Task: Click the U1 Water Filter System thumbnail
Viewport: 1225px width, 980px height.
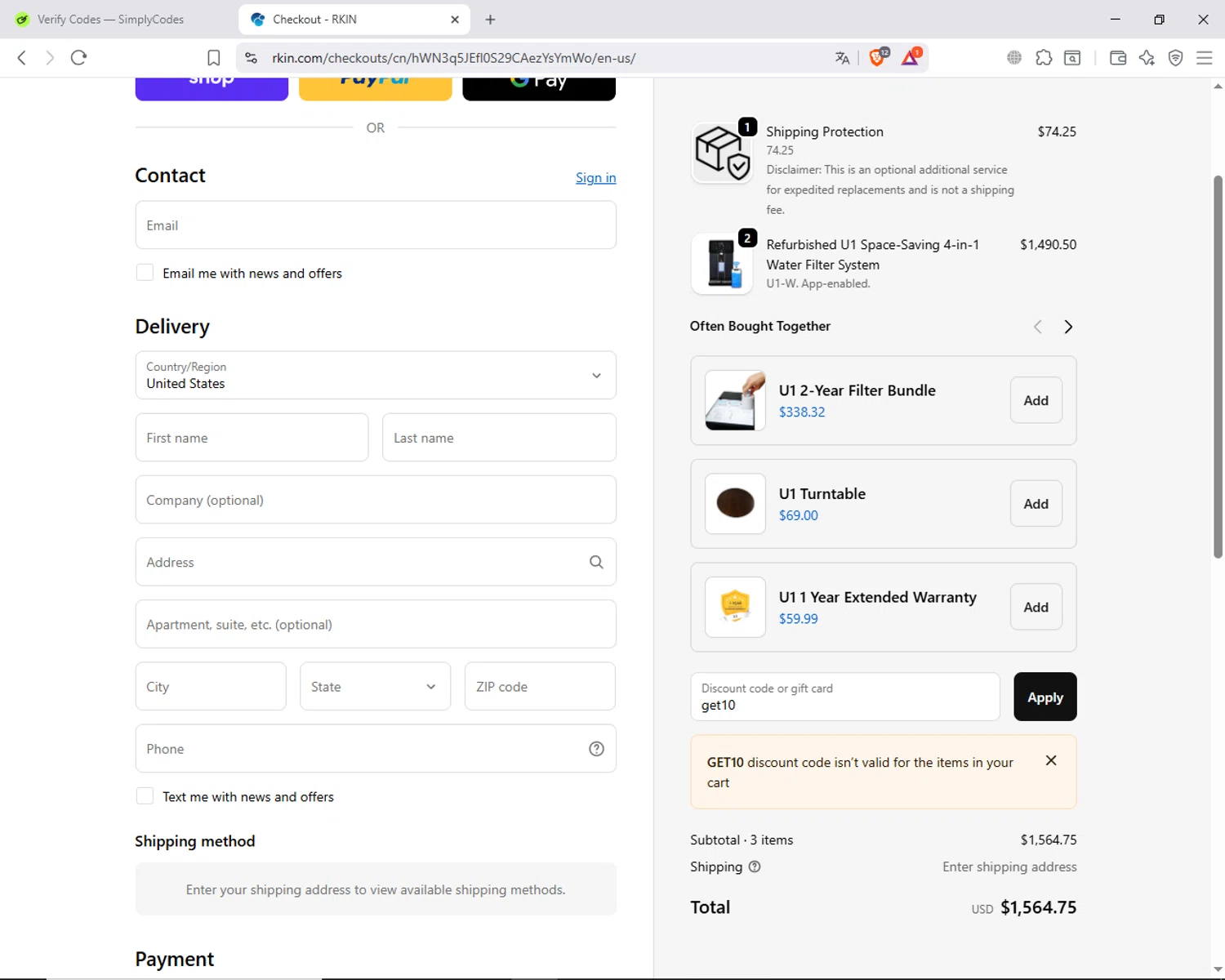Action: [722, 264]
